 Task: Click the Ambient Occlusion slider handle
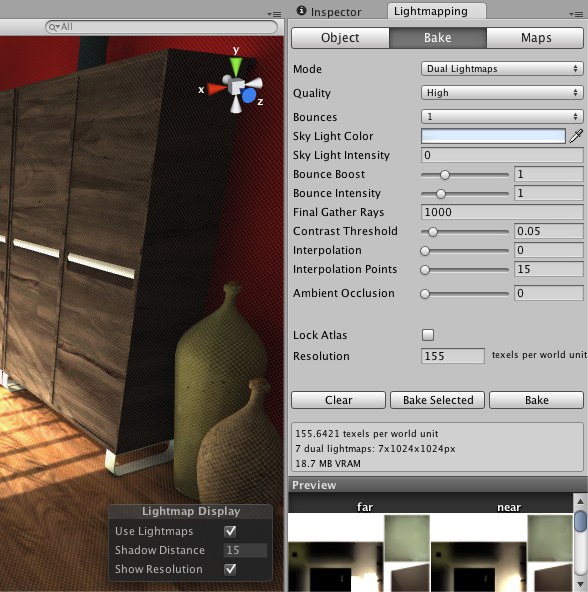pyautogui.click(x=425, y=294)
